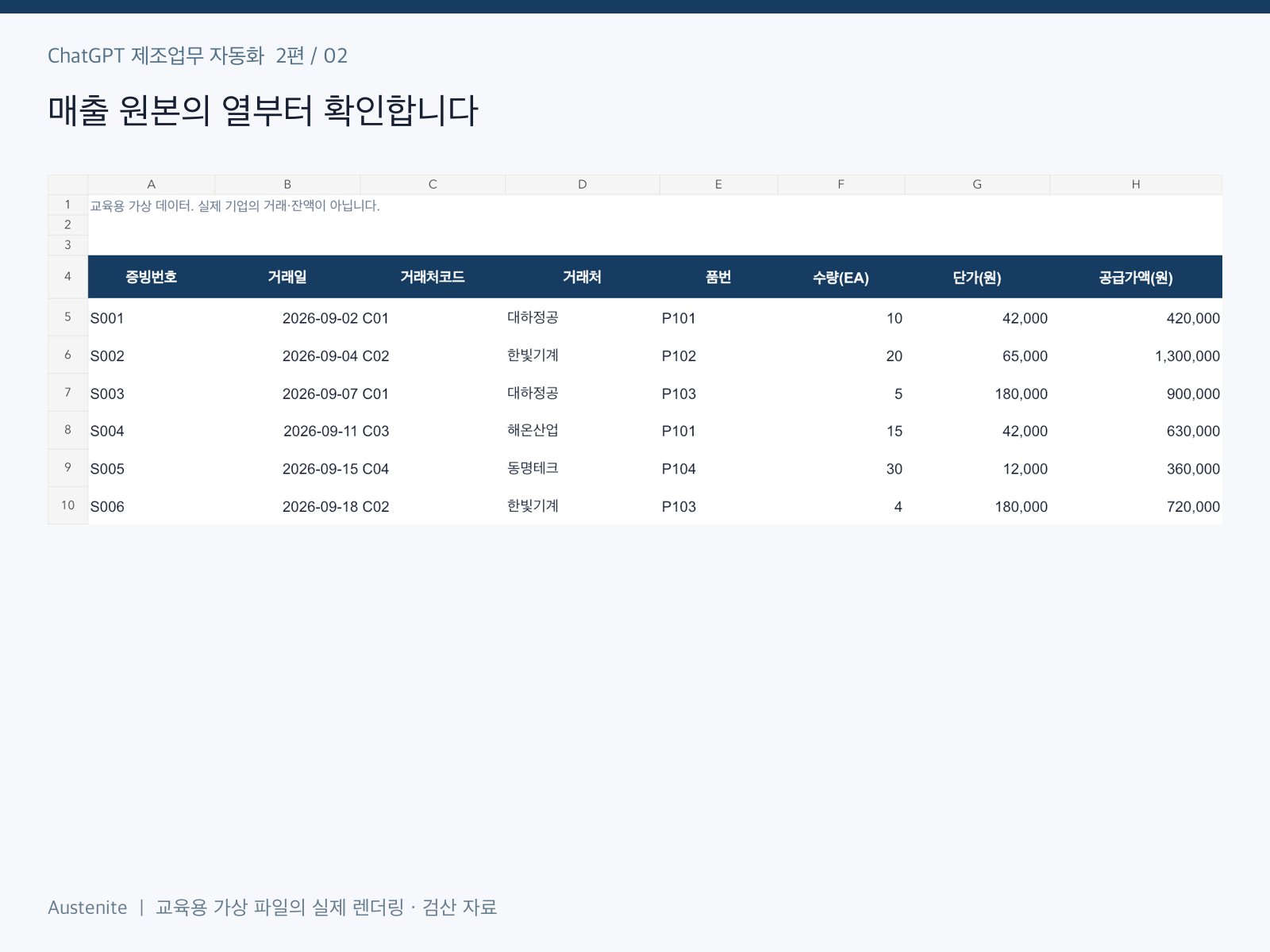Select the column F header

[x=841, y=184]
